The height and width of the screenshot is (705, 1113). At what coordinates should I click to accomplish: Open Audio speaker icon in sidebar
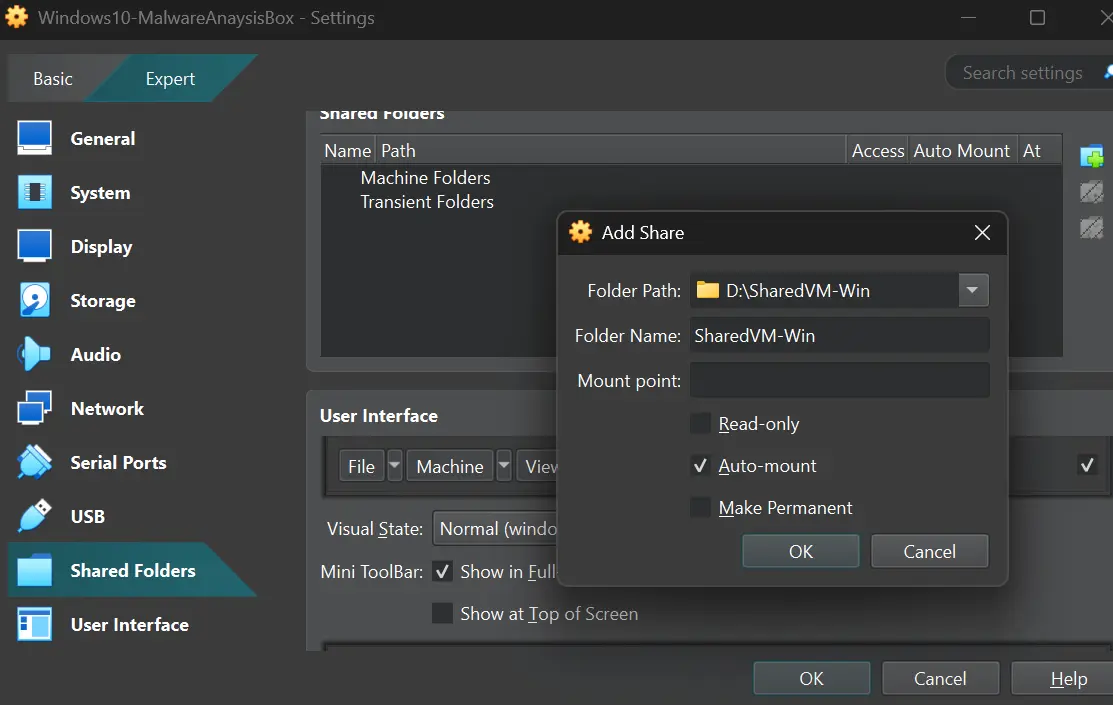pos(34,355)
